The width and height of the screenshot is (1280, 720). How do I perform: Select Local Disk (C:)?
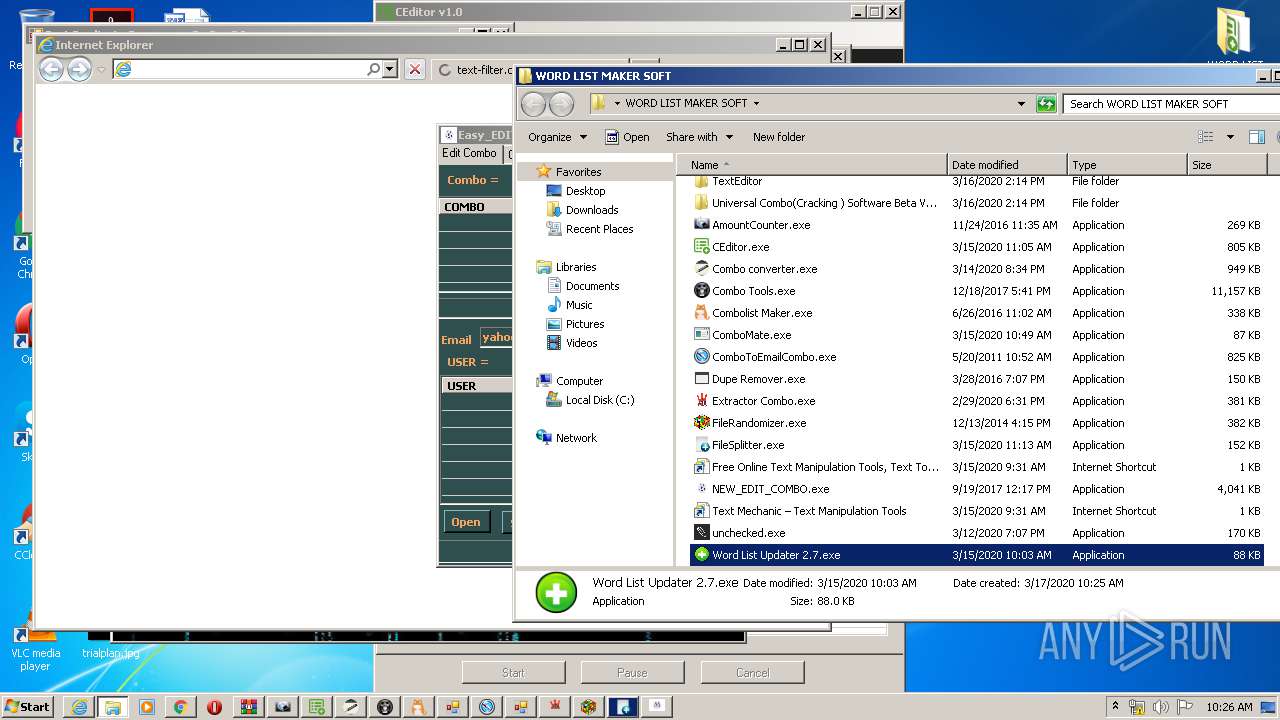599,400
